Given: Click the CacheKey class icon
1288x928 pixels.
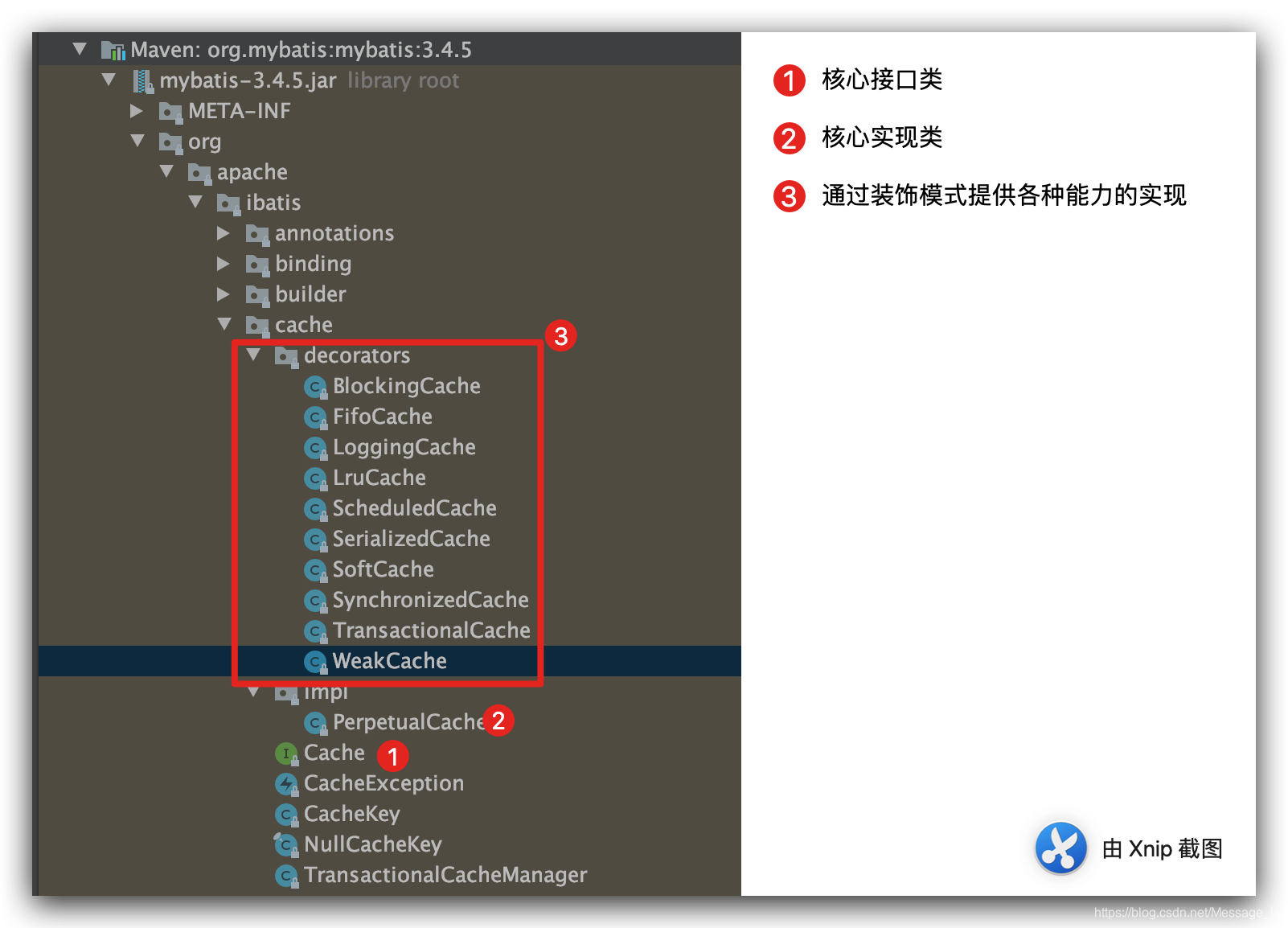Looking at the screenshot, I should click(x=286, y=815).
